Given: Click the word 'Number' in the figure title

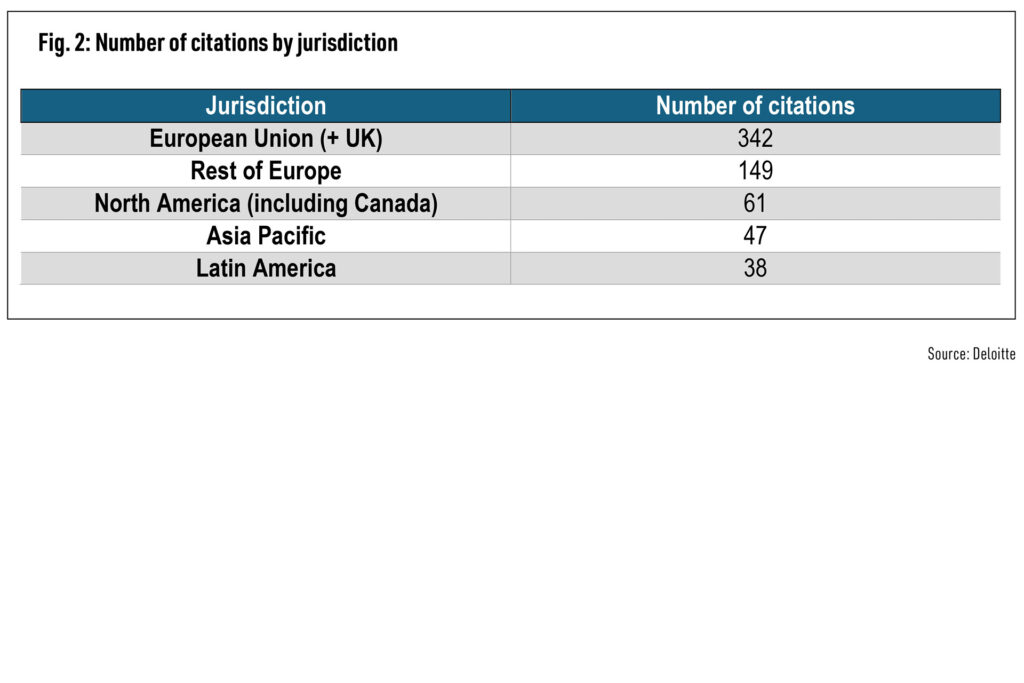Looking at the screenshot, I should tap(130, 43).
